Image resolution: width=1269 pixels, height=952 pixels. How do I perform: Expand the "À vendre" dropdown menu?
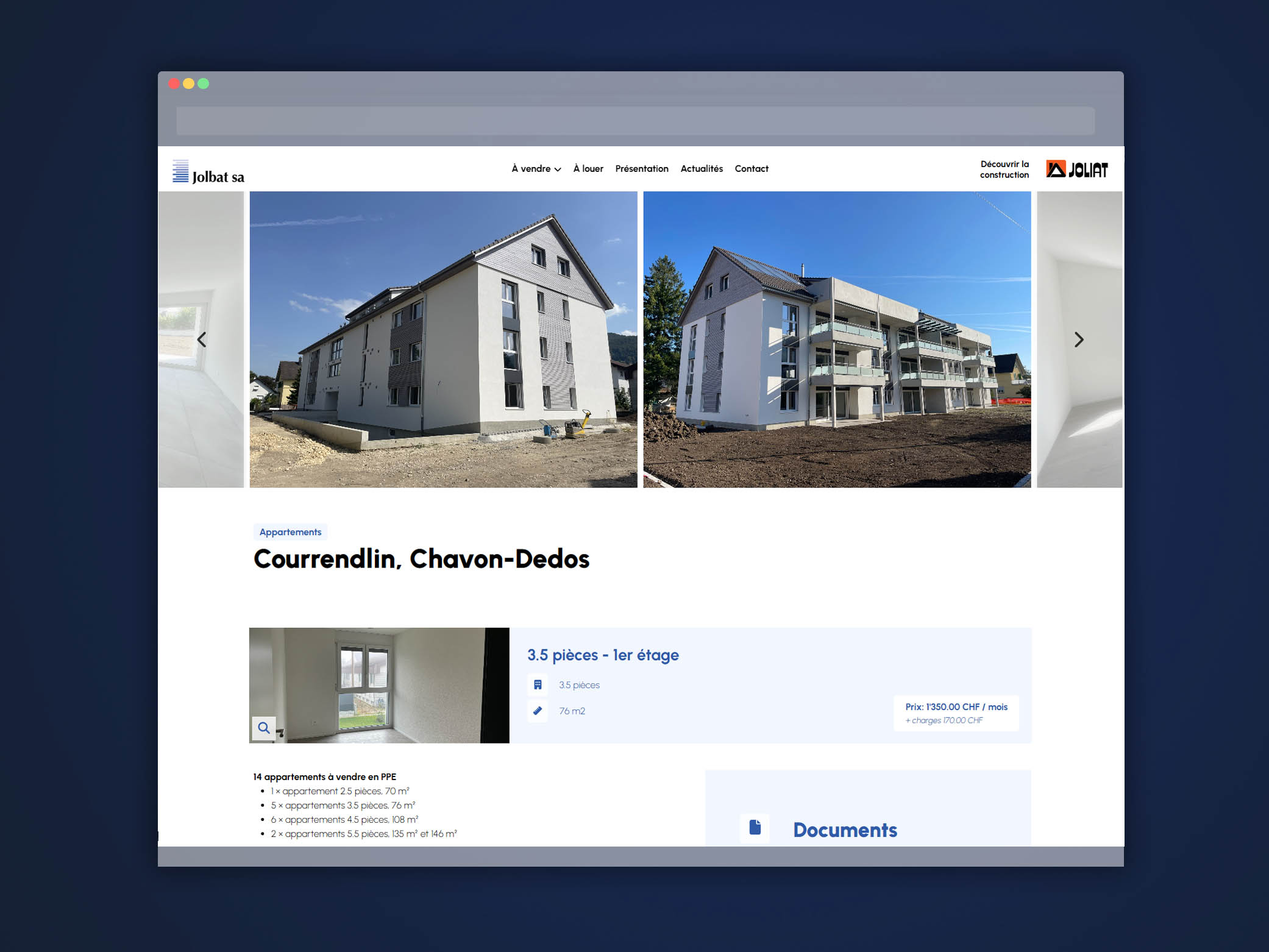[x=535, y=169]
